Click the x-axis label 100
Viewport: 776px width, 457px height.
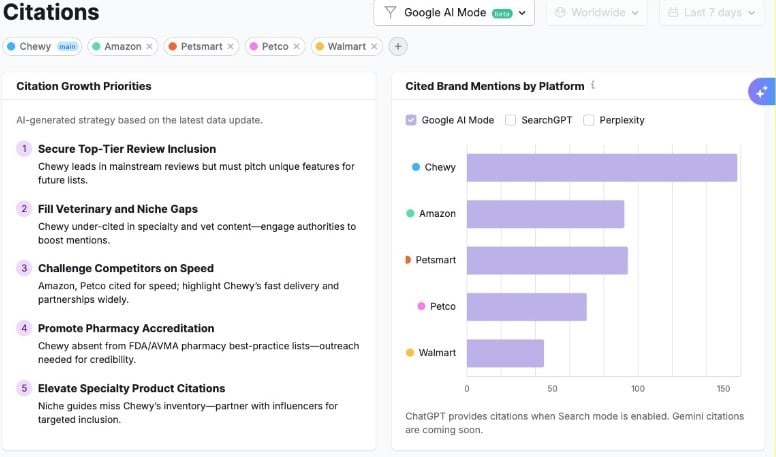[x=637, y=389]
